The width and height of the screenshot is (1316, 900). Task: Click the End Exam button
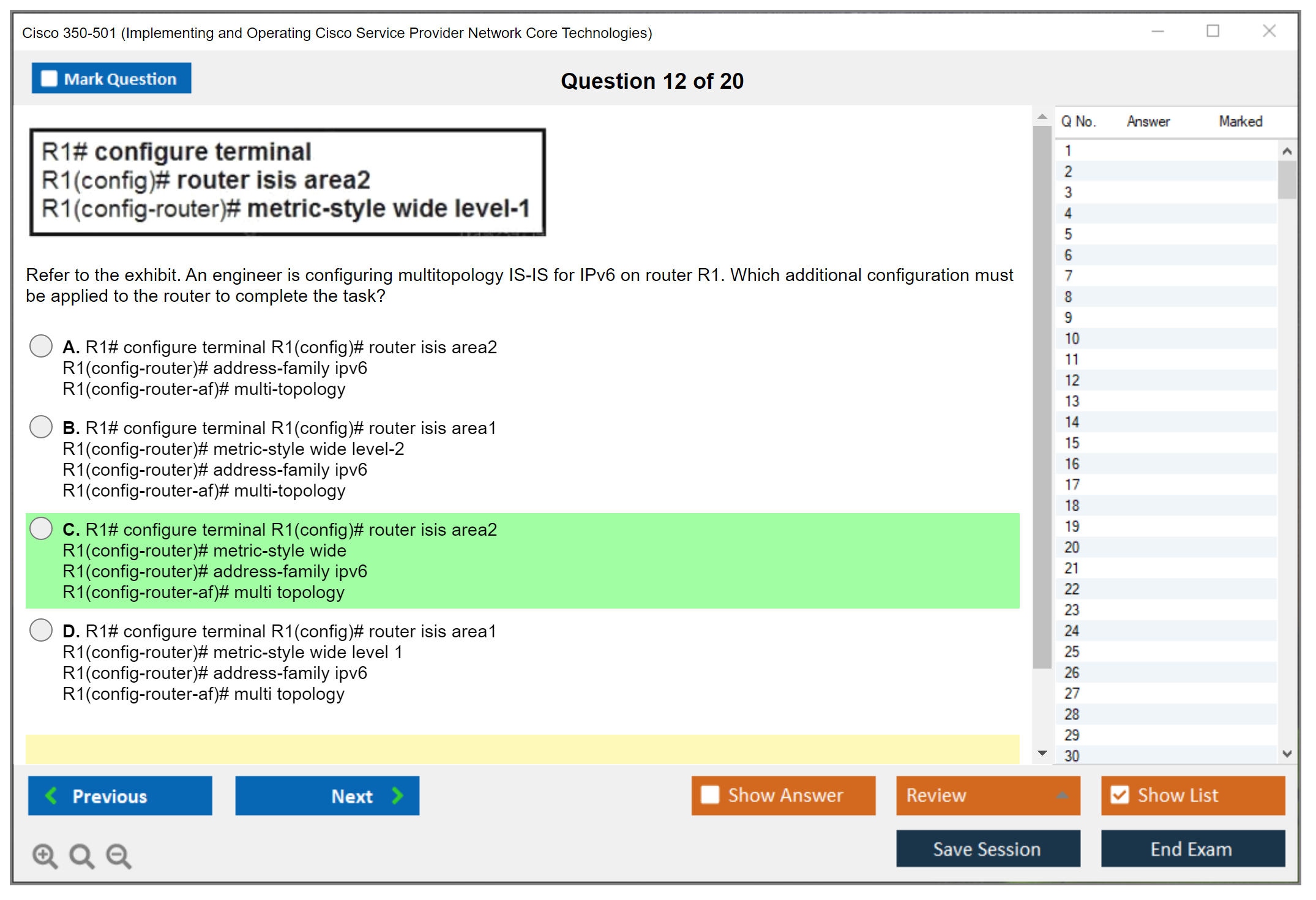coord(1192,849)
